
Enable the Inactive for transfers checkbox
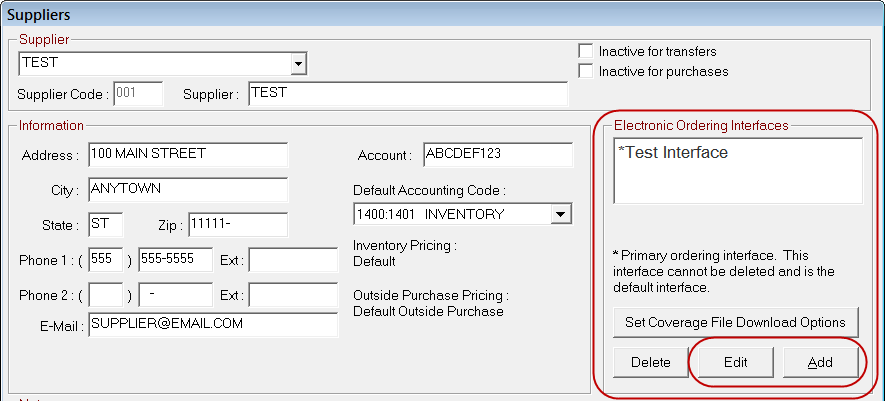[x=586, y=51]
